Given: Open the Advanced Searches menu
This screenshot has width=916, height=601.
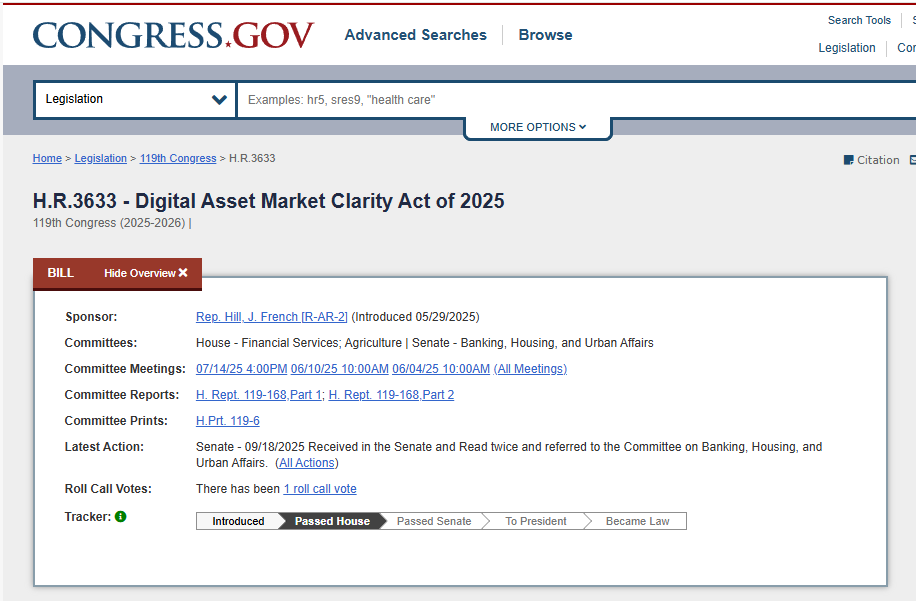Looking at the screenshot, I should [415, 35].
